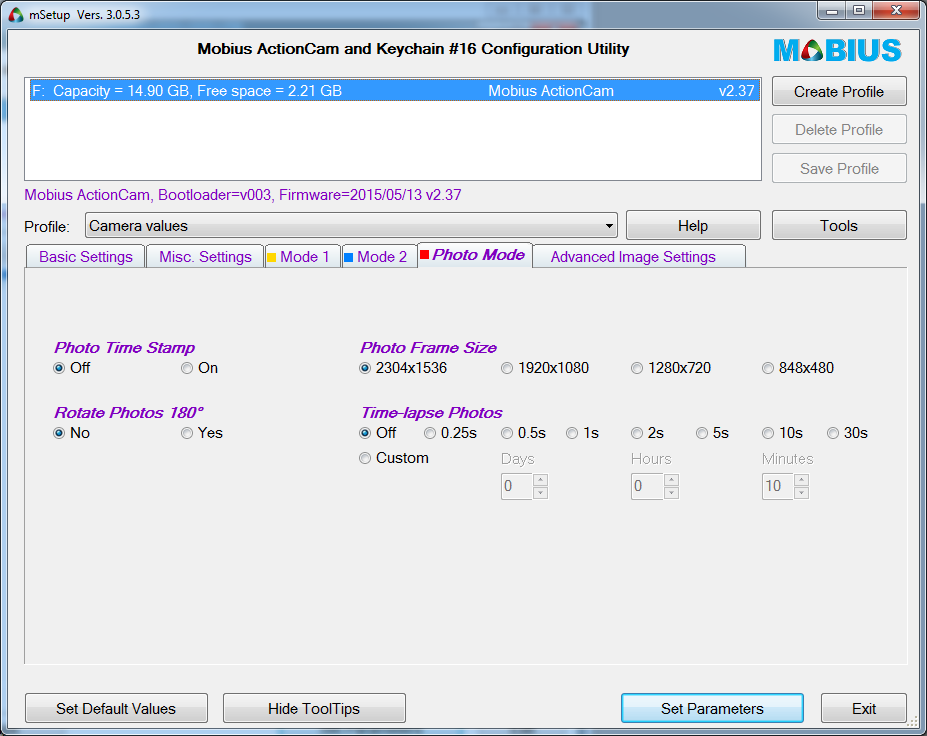Click Set Default Values
Image resolution: width=927 pixels, height=736 pixels.
116,708
